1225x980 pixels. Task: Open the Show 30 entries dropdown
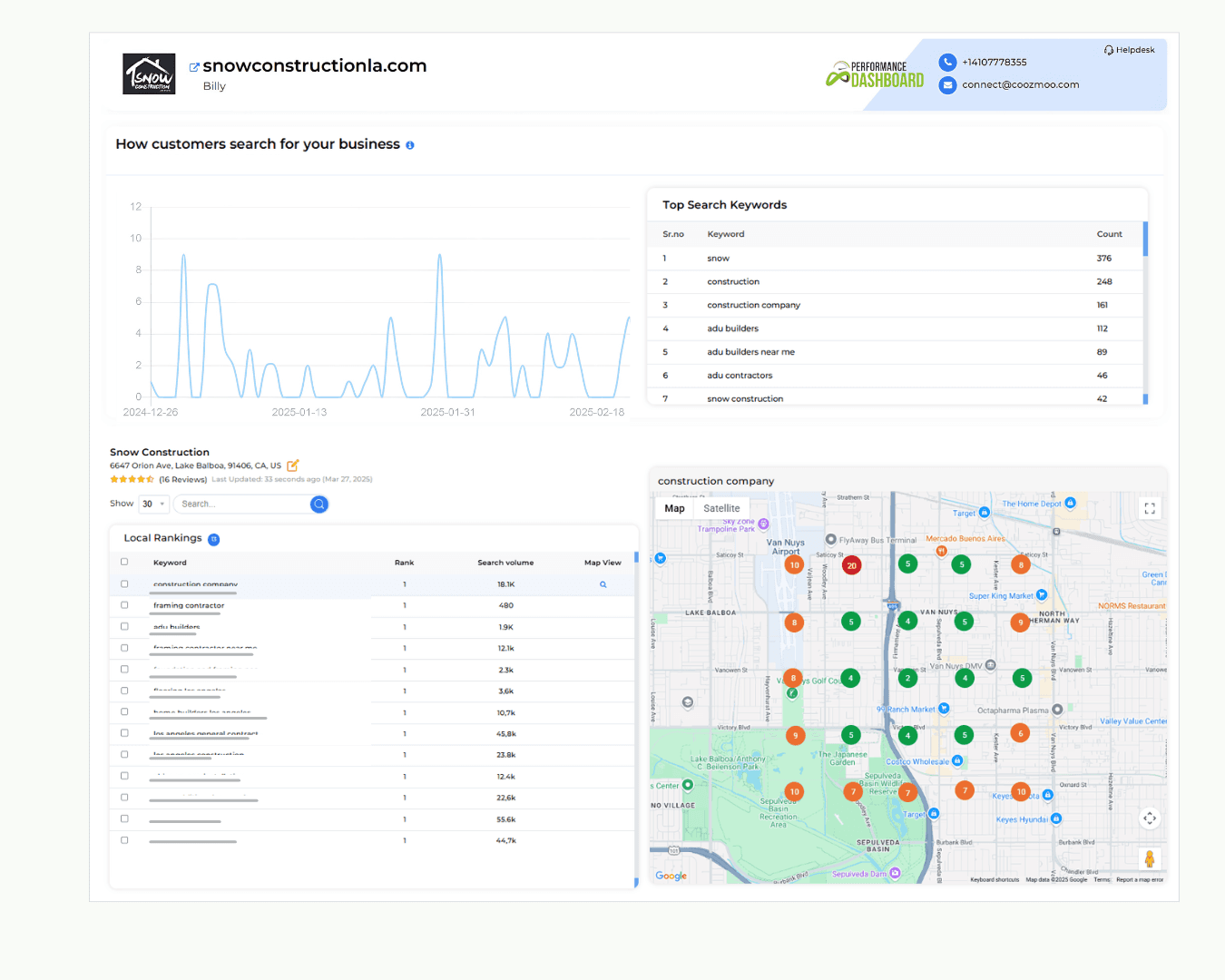pos(153,504)
